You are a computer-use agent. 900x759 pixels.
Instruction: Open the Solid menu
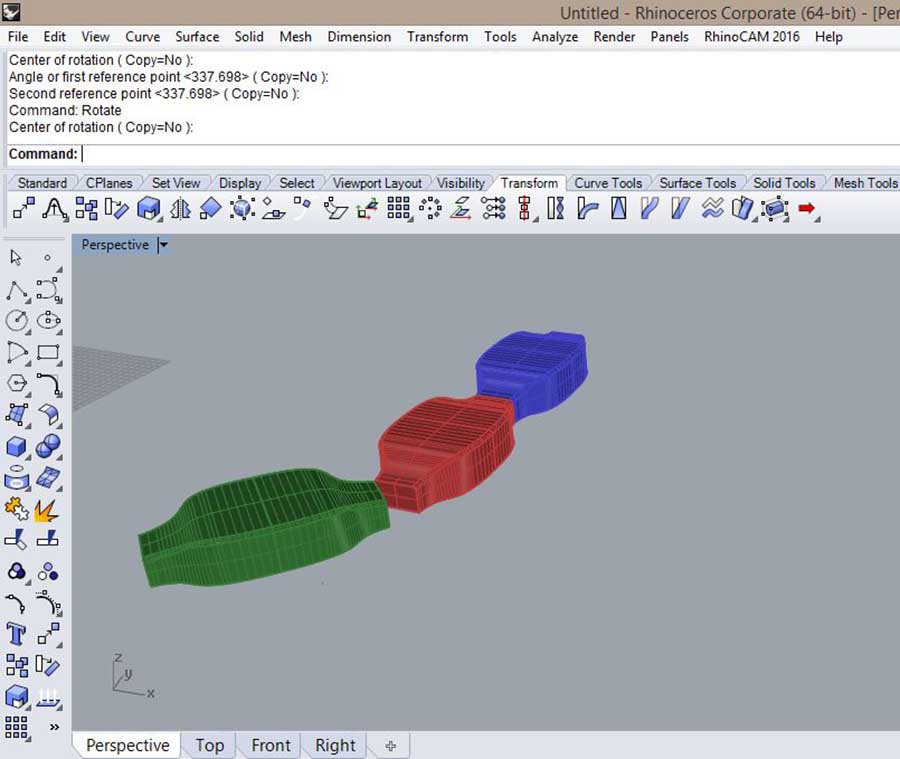click(249, 37)
